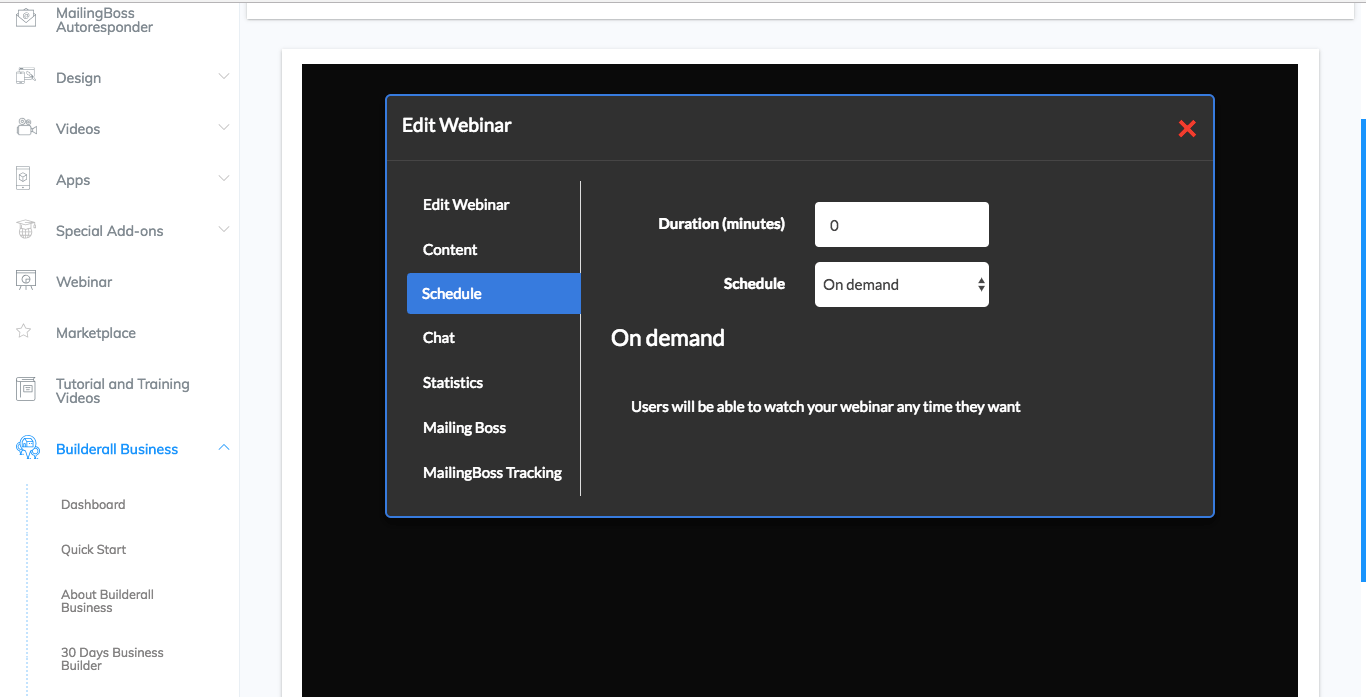Collapse the Builderall Business section chevron
The height and width of the screenshot is (697, 1366).
224,447
